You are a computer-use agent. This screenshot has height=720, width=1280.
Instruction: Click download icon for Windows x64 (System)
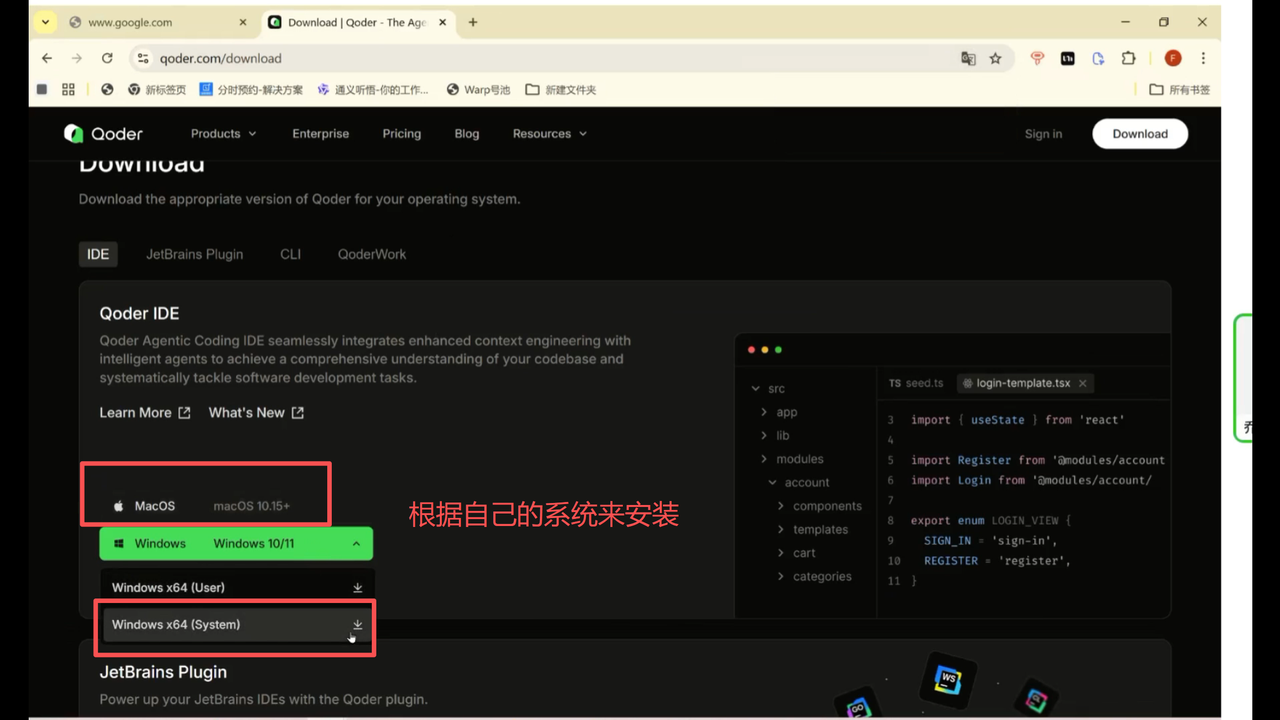coord(357,625)
